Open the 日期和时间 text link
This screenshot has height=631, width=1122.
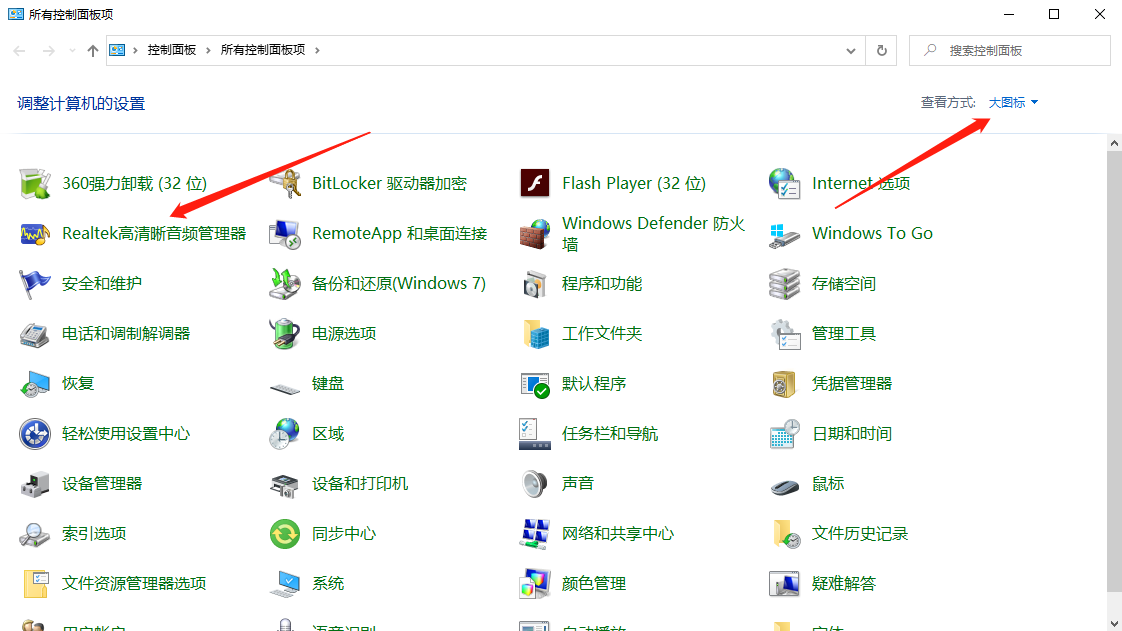pos(852,434)
